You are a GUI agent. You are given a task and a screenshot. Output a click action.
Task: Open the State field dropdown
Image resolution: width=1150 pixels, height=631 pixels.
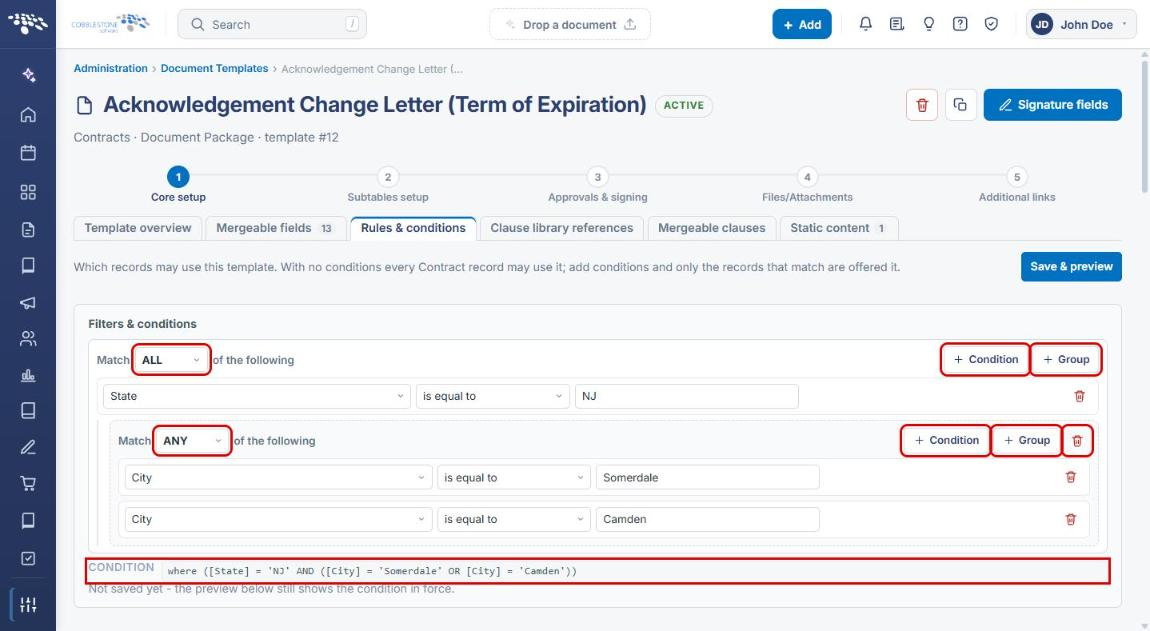pos(257,396)
